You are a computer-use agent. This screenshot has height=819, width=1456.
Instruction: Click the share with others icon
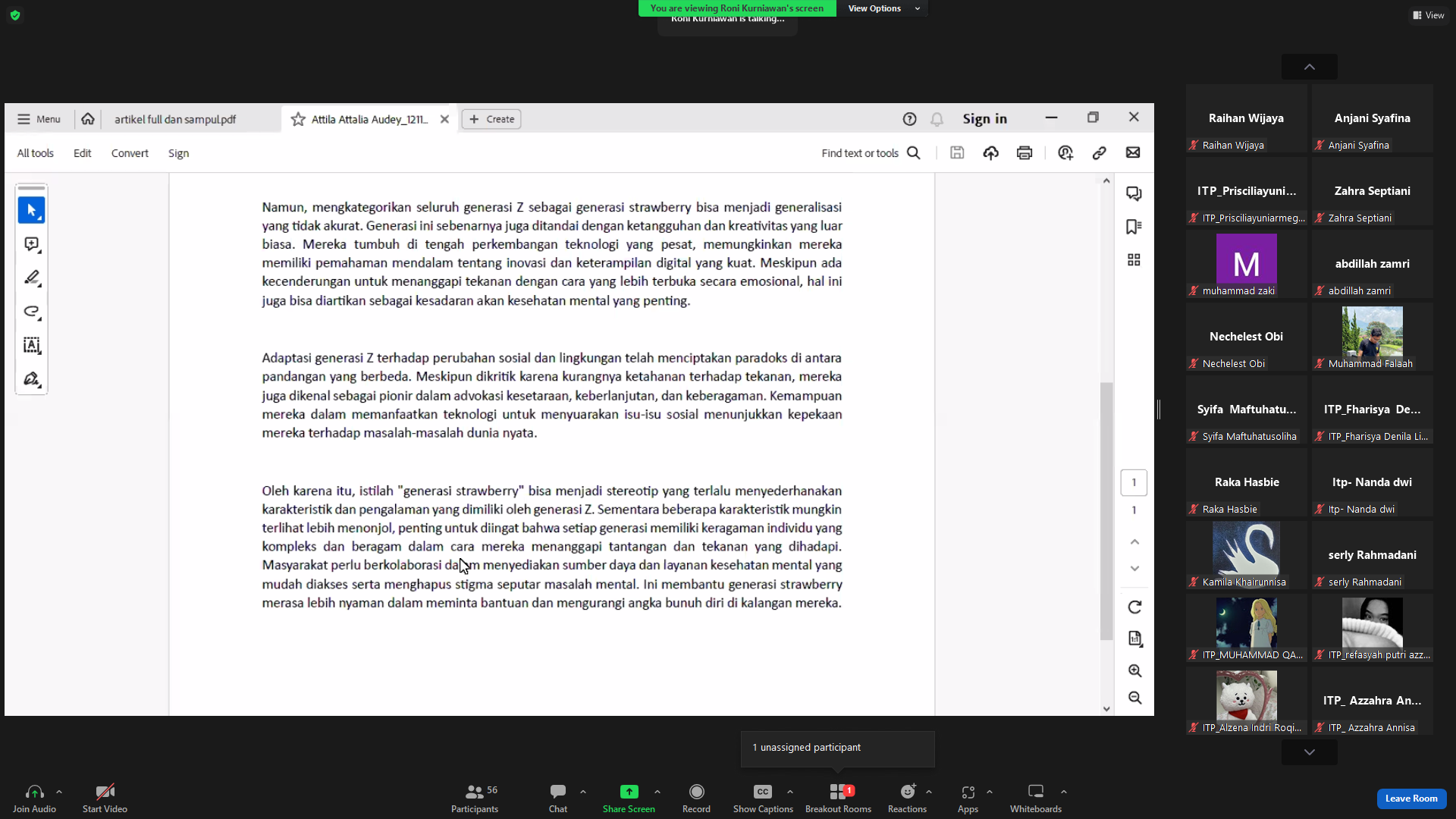(1065, 153)
